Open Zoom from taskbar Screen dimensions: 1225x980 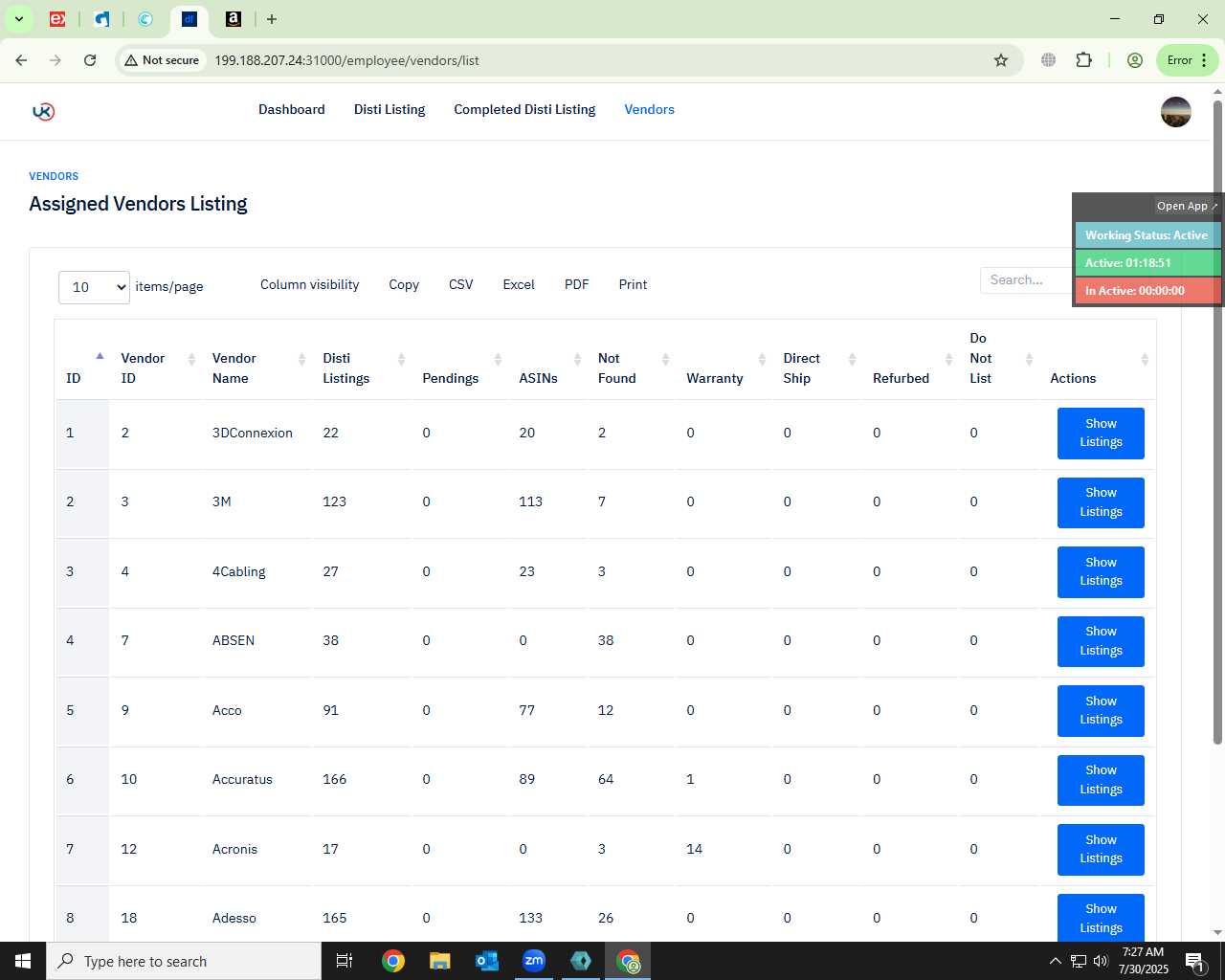pyautogui.click(x=534, y=961)
